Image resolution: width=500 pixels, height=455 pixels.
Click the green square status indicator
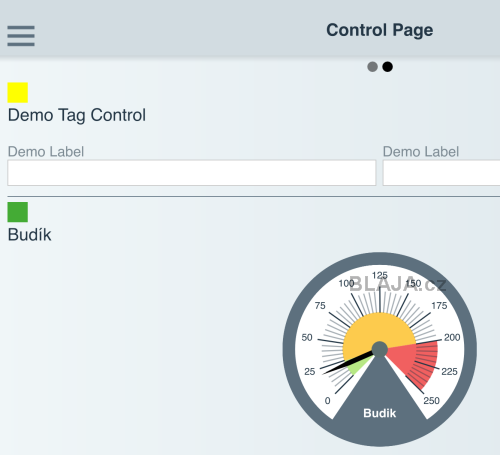coord(18,212)
